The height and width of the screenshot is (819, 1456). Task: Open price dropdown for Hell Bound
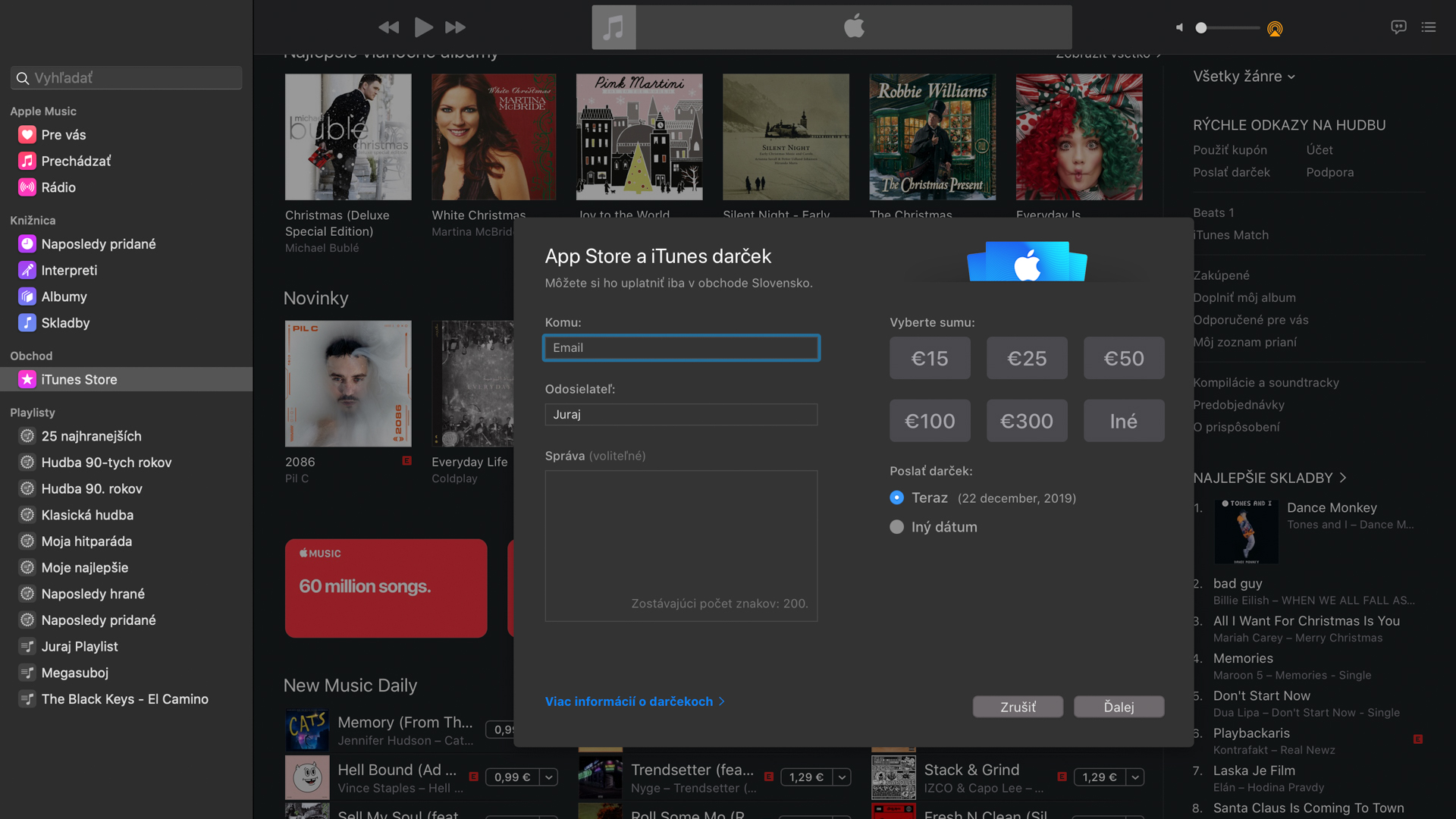tap(549, 777)
